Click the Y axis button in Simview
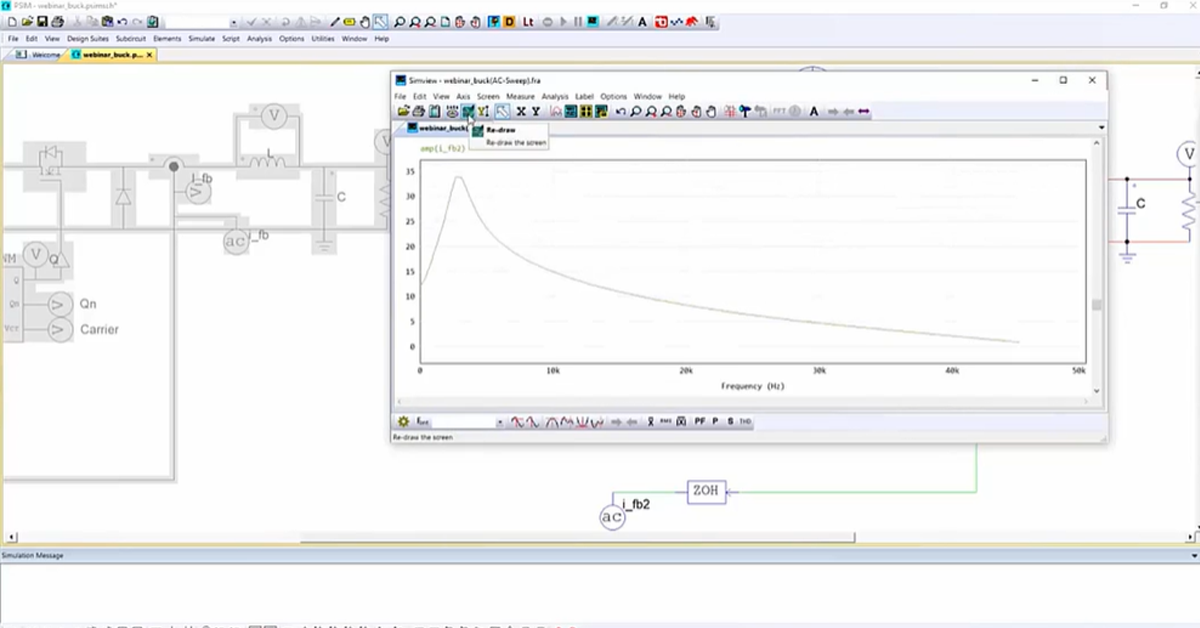Viewport: 1200px width, 628px height. [x=535, y=111]
